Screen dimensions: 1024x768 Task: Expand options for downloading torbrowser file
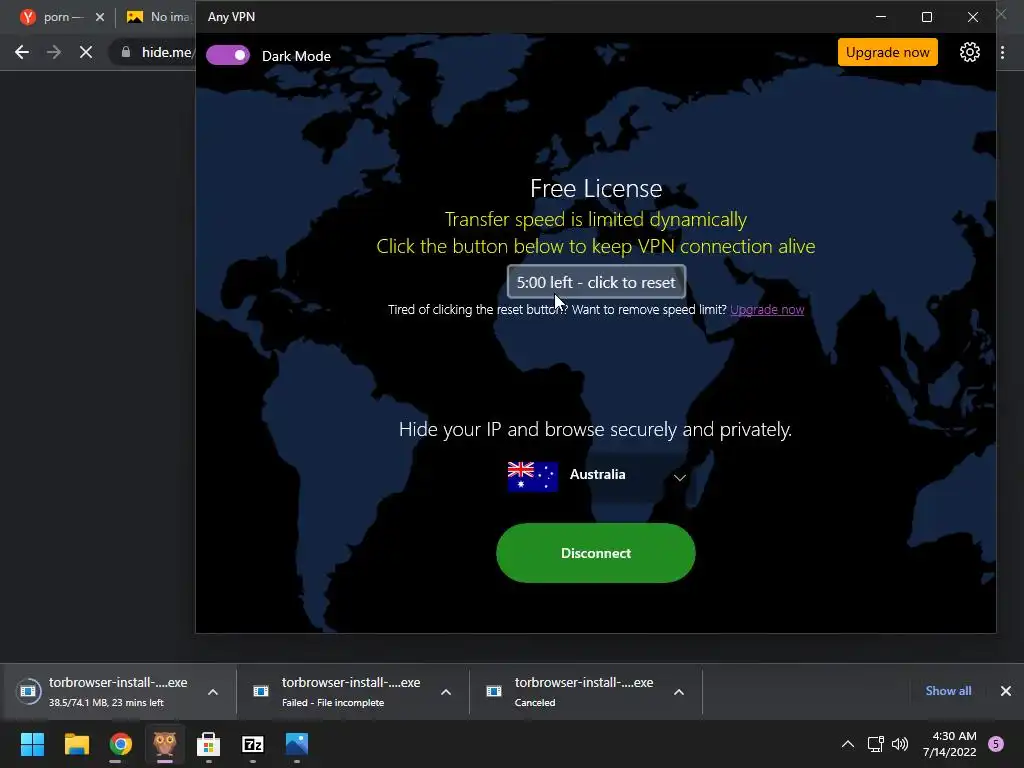tap(213, 692)
